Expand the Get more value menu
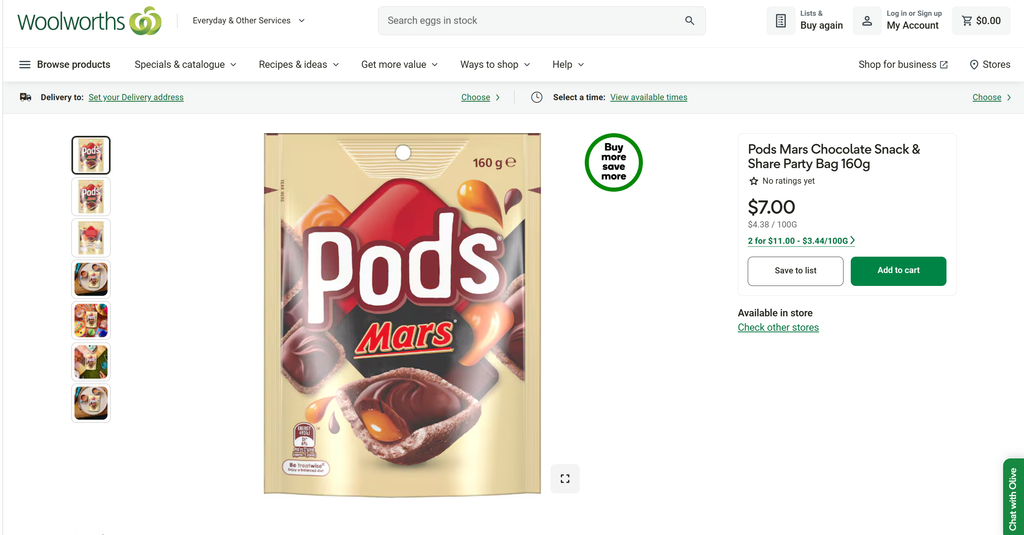This screenshot has height=535, width=1024. point(399,65)
